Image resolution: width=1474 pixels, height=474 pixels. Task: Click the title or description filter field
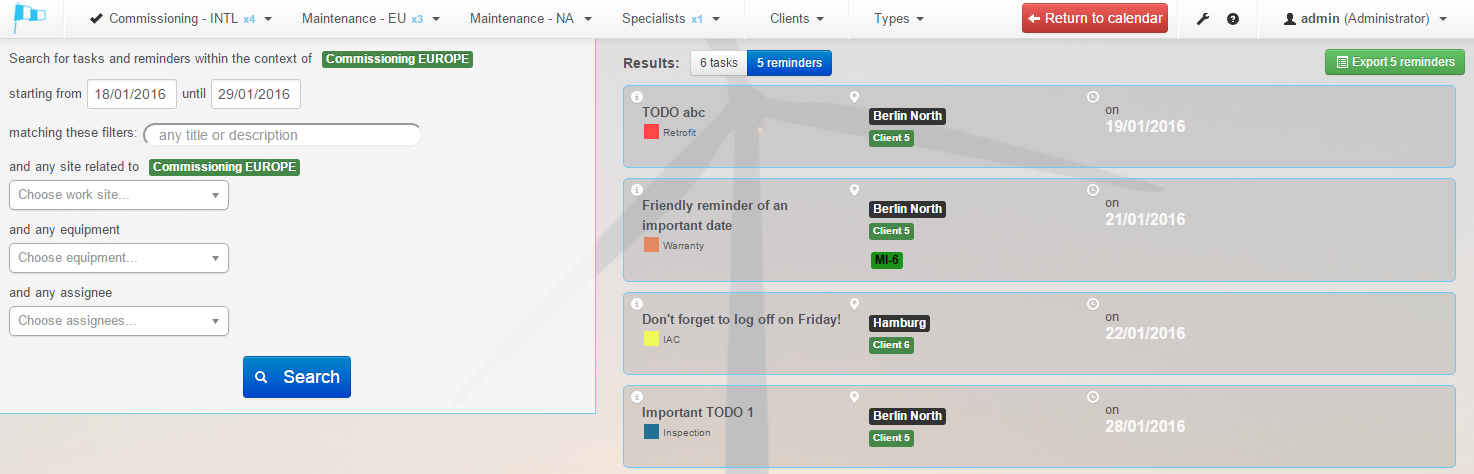click(283, 135)
